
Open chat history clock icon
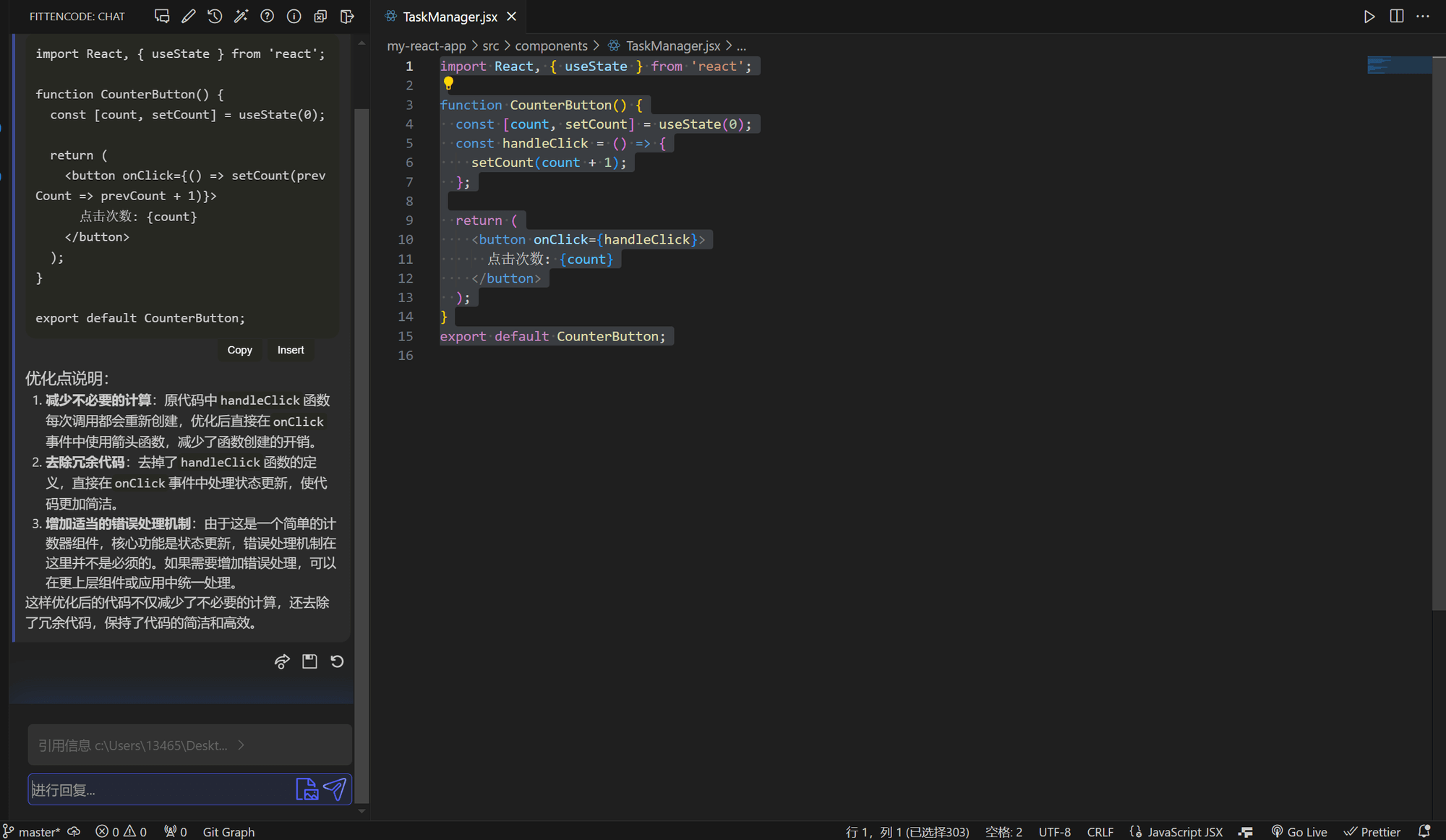pos(215,16)
